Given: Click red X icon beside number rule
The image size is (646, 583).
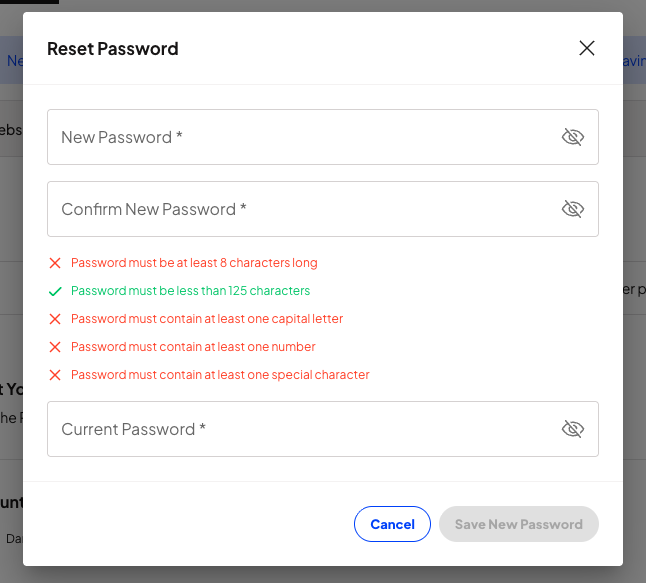Looking at the screenshot, I should (55, 347).
